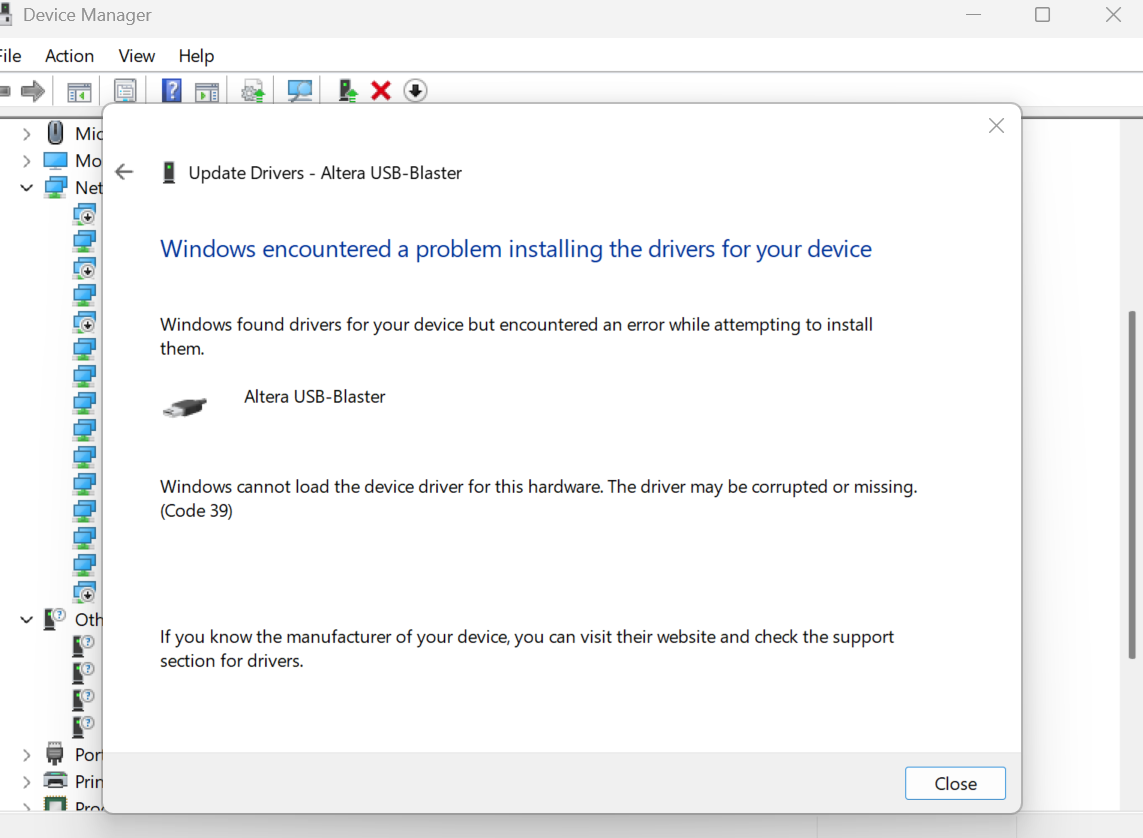Click the blue "Windows encountered a problem" heading
This screenshot has width=1143, height=838.
[516, 249]
